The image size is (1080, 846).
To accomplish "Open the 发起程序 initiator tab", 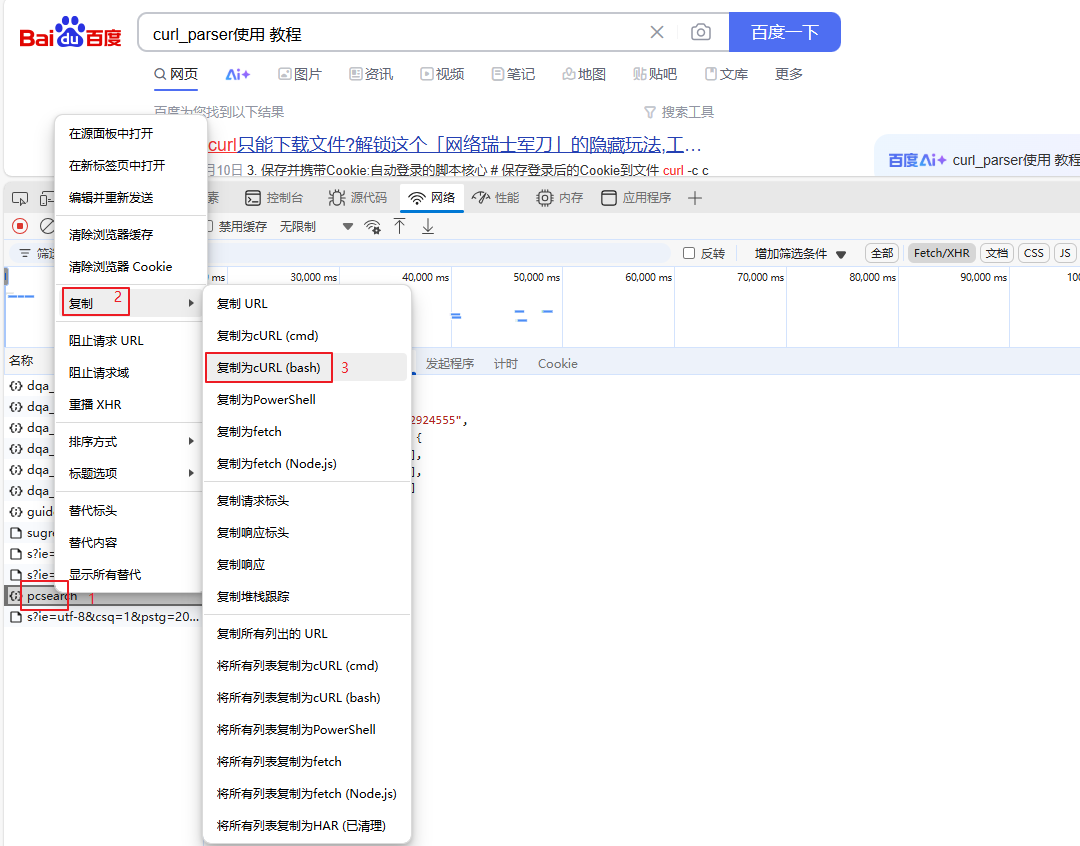I will pyautogui.click(x=450, y=364).
